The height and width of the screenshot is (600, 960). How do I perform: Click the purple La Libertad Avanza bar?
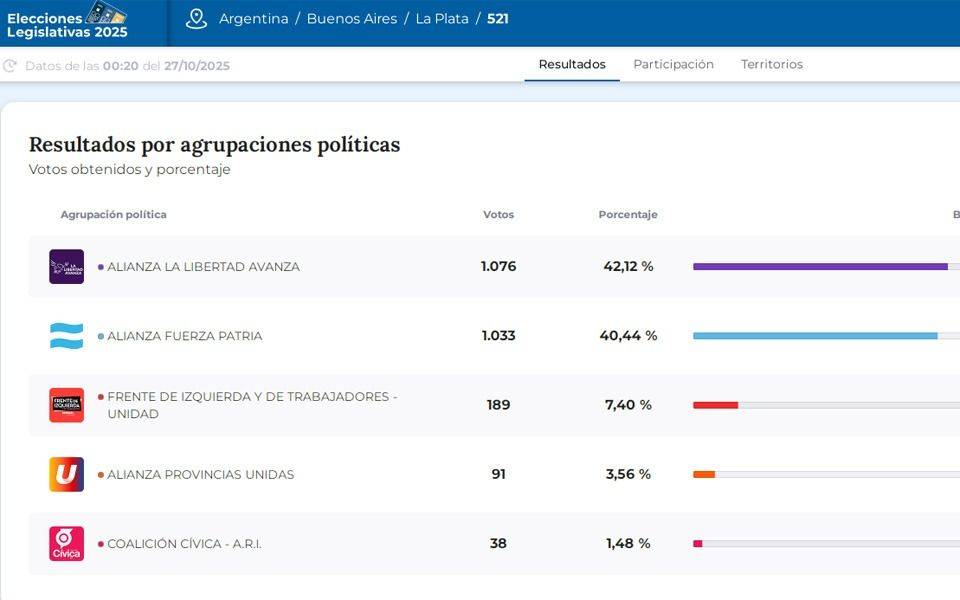[820, 267]
